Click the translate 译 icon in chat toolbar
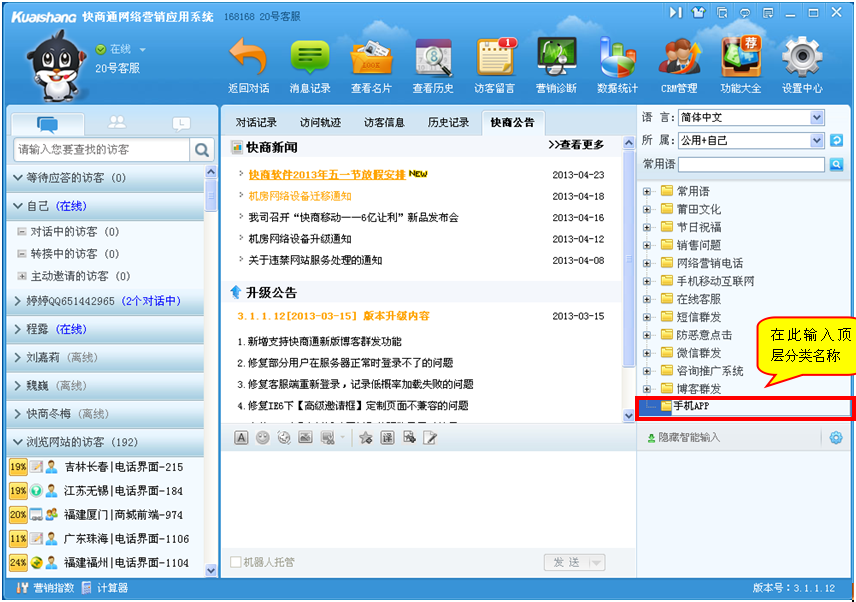Screen dimensions: 856x602 386,438
